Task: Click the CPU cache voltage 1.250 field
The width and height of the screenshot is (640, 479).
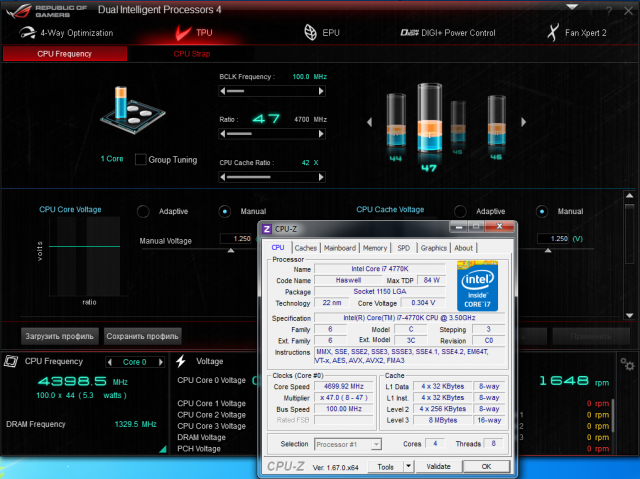Action: pos(553,239)
